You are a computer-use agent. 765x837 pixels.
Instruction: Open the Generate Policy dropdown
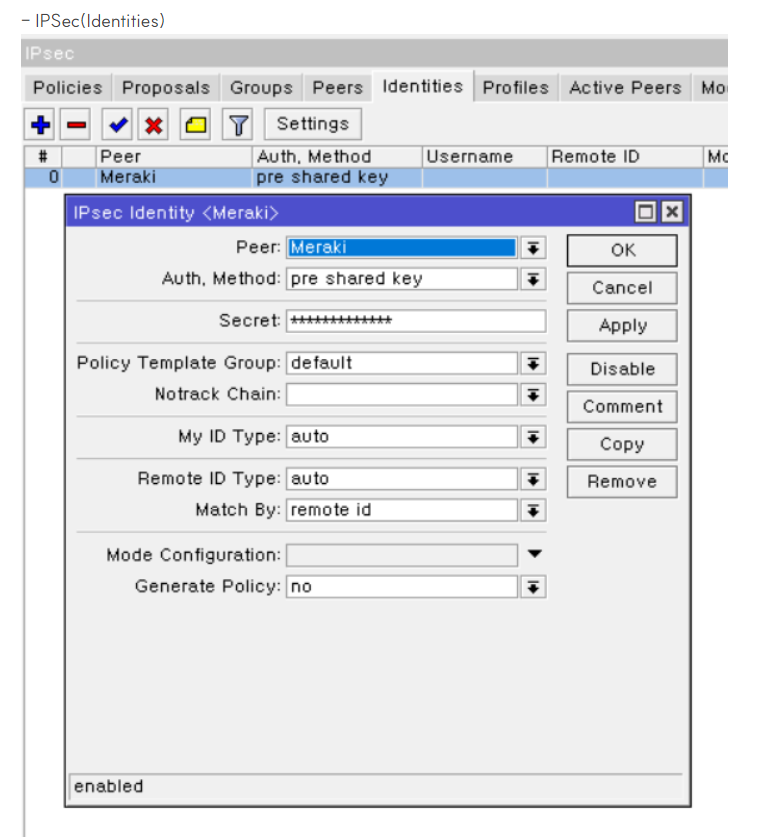(x=533, y=587)
